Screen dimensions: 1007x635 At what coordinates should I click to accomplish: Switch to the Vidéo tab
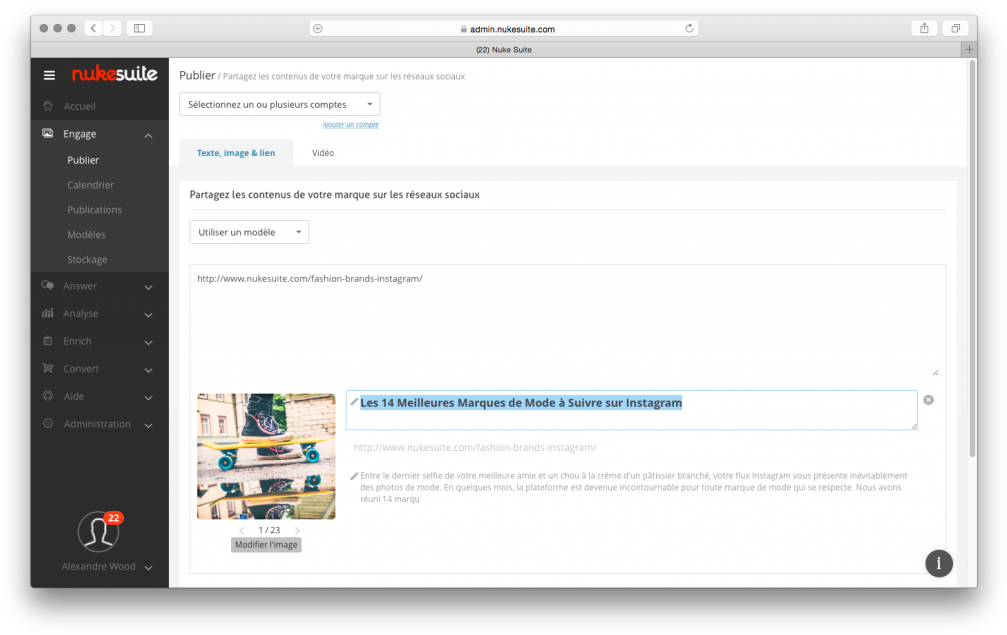point(322,152)
